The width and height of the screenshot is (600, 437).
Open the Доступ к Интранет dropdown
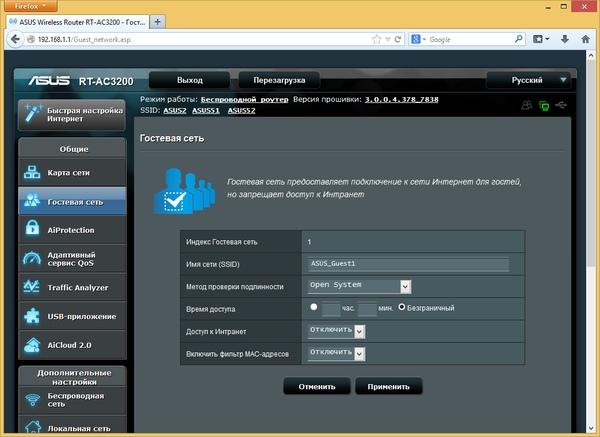click(336, 331)
